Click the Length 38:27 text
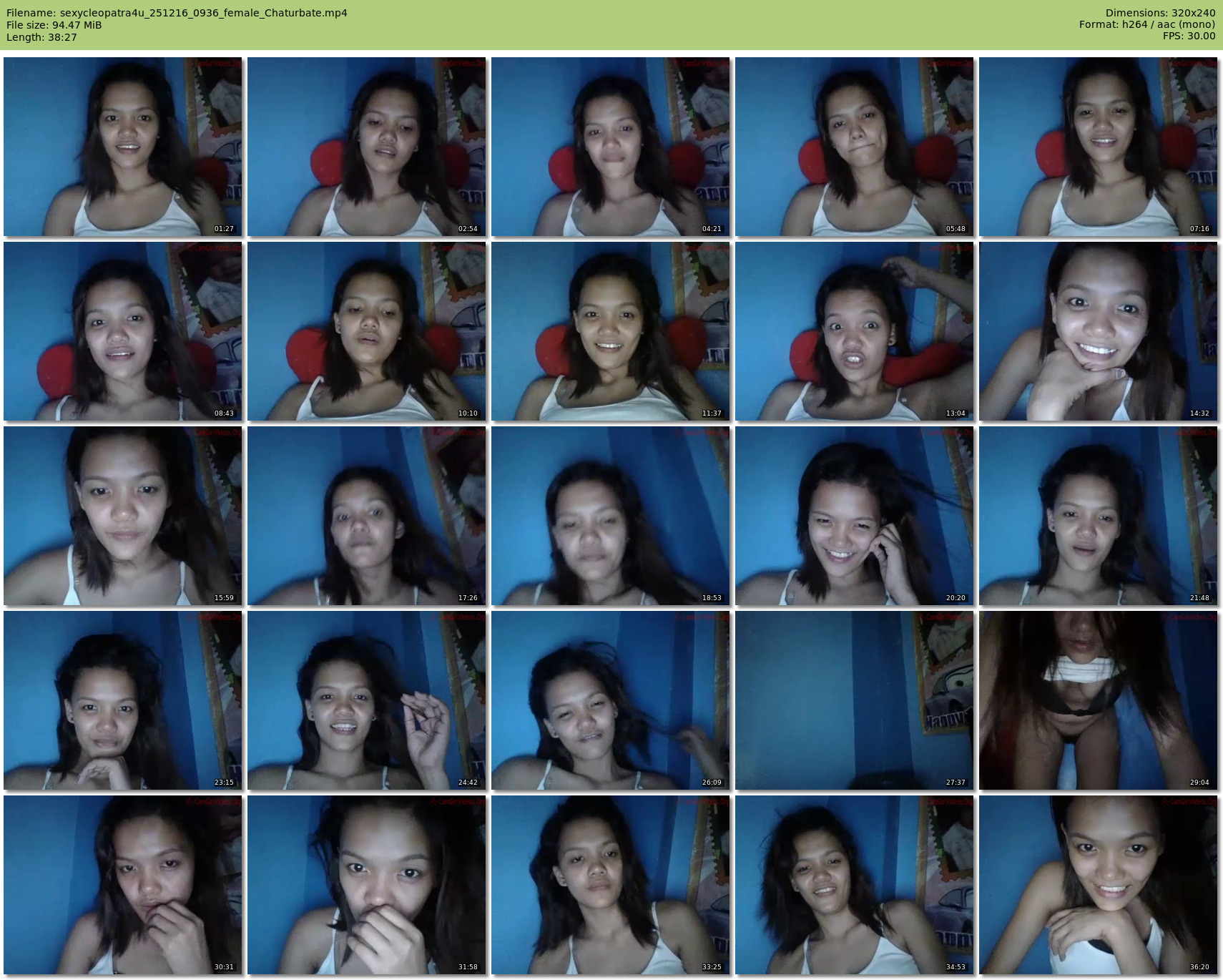1223x980 pixels. pyautogui.click(x=41, y=37)
